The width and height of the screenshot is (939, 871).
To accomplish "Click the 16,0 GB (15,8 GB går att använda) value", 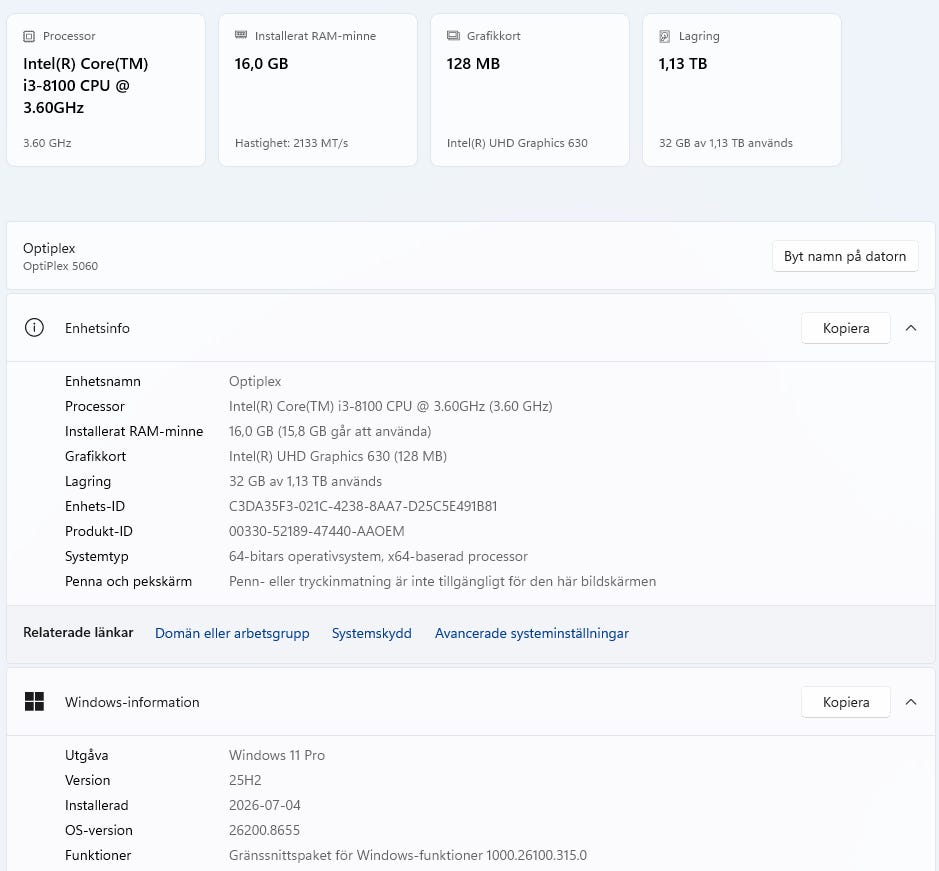I will click(330, 431).
